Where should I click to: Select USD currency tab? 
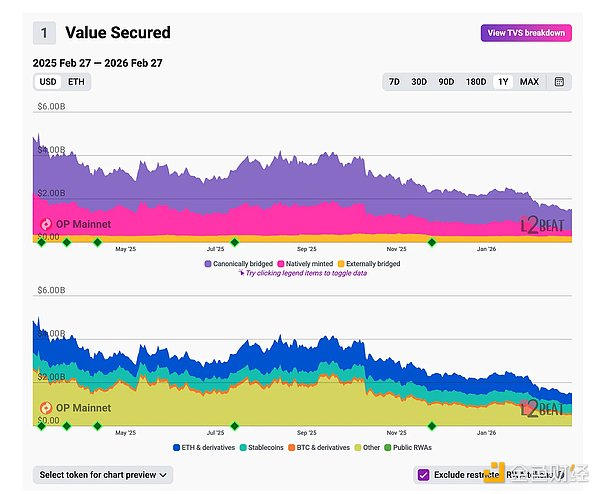click(47, 81)
